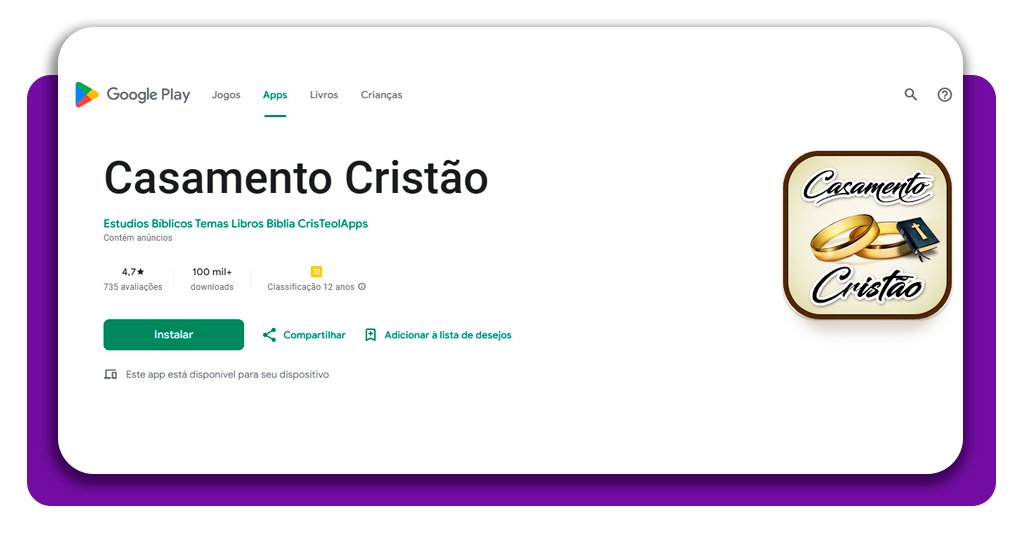
Task: Click the 4,7 star rating
Action: 133,272
